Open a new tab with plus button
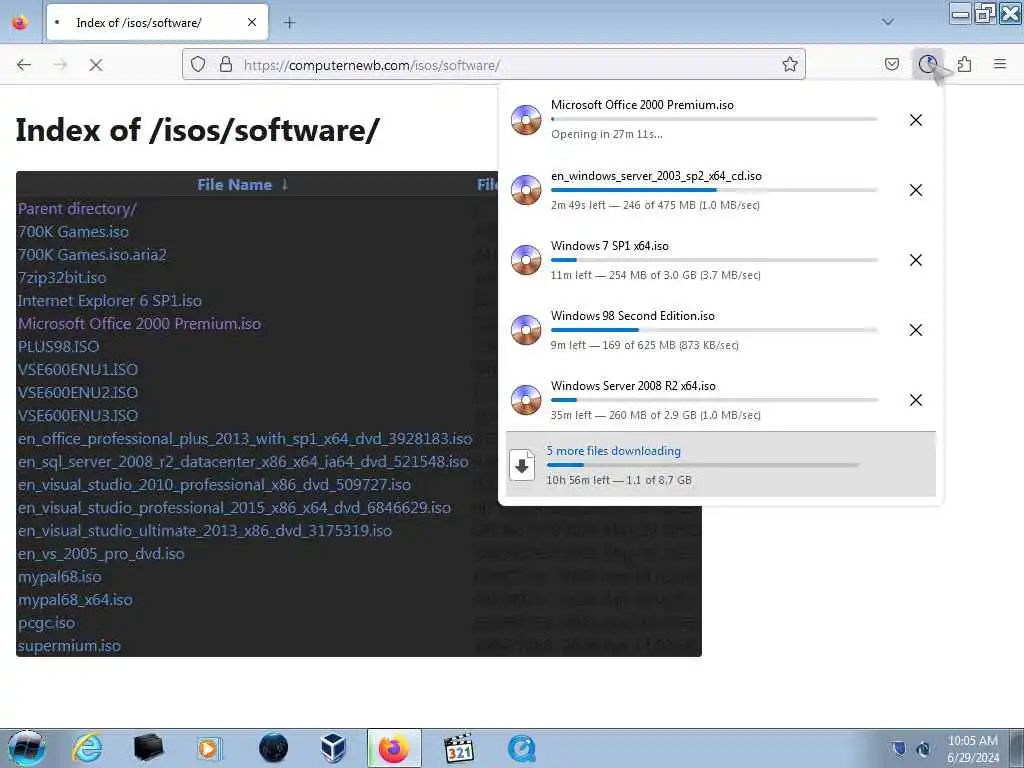Viewport: 1024px width, 768px height. 289,23
